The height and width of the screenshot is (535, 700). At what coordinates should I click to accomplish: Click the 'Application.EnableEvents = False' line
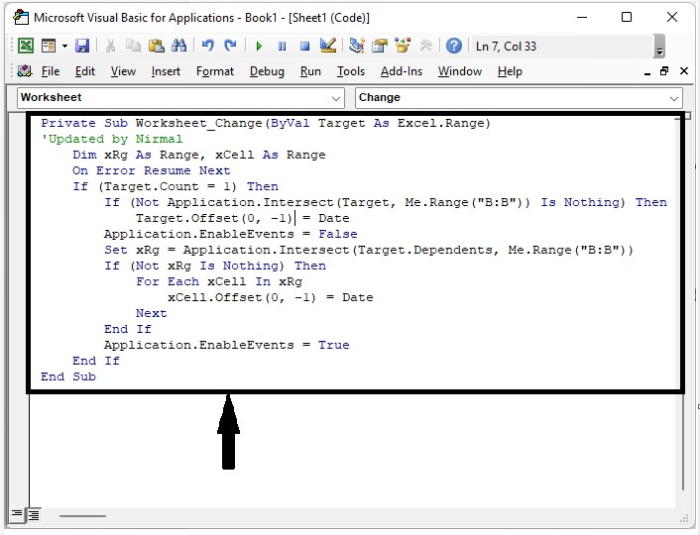pos(231,234)
